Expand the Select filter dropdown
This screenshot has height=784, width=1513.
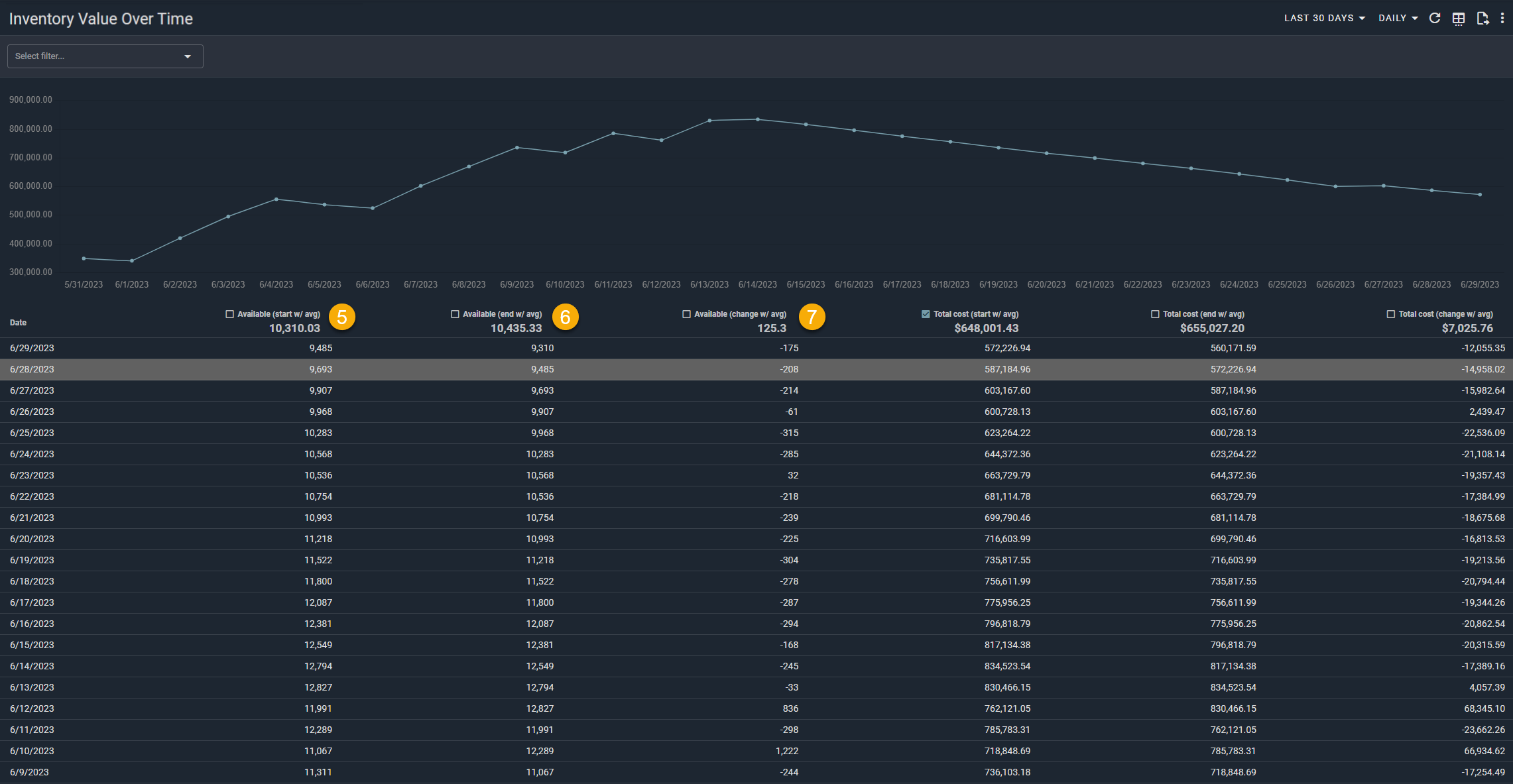105,56
